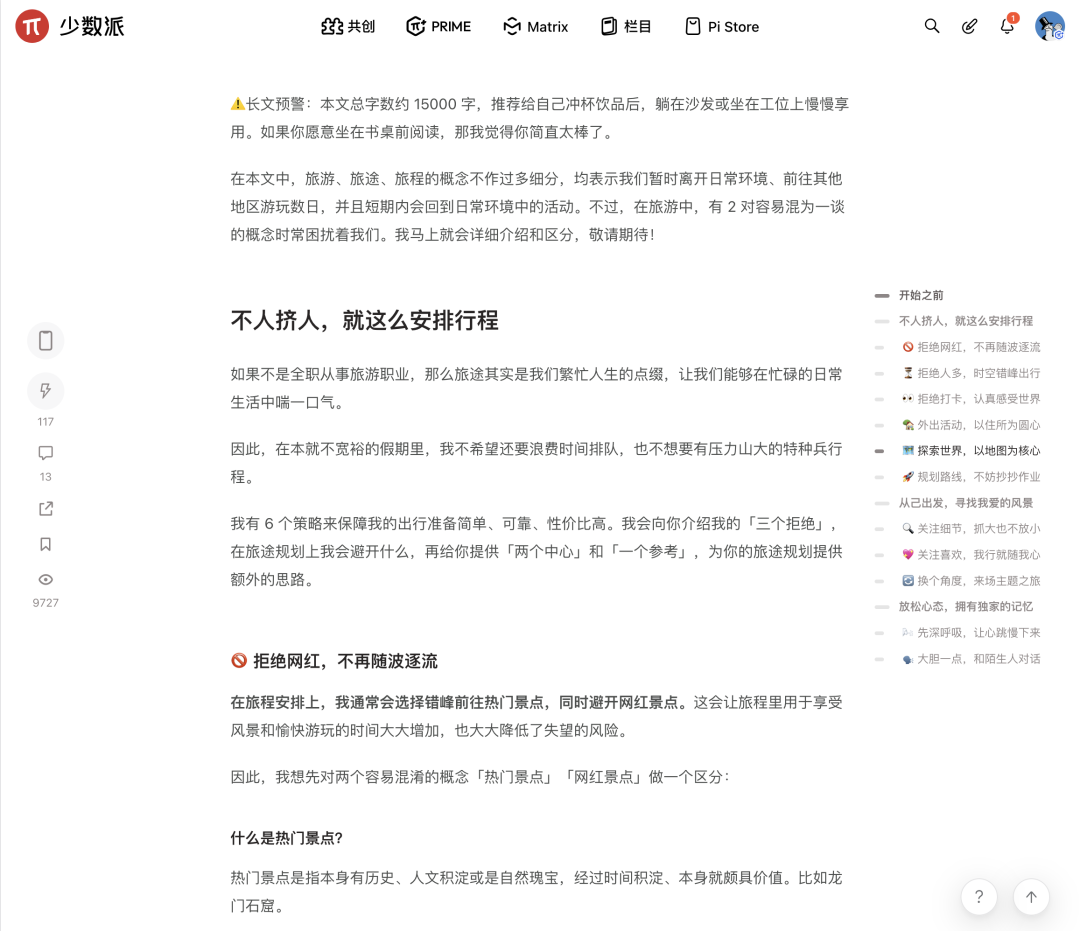Open Pi Store
1080x931 pixels.
click(x=723, y=27)
